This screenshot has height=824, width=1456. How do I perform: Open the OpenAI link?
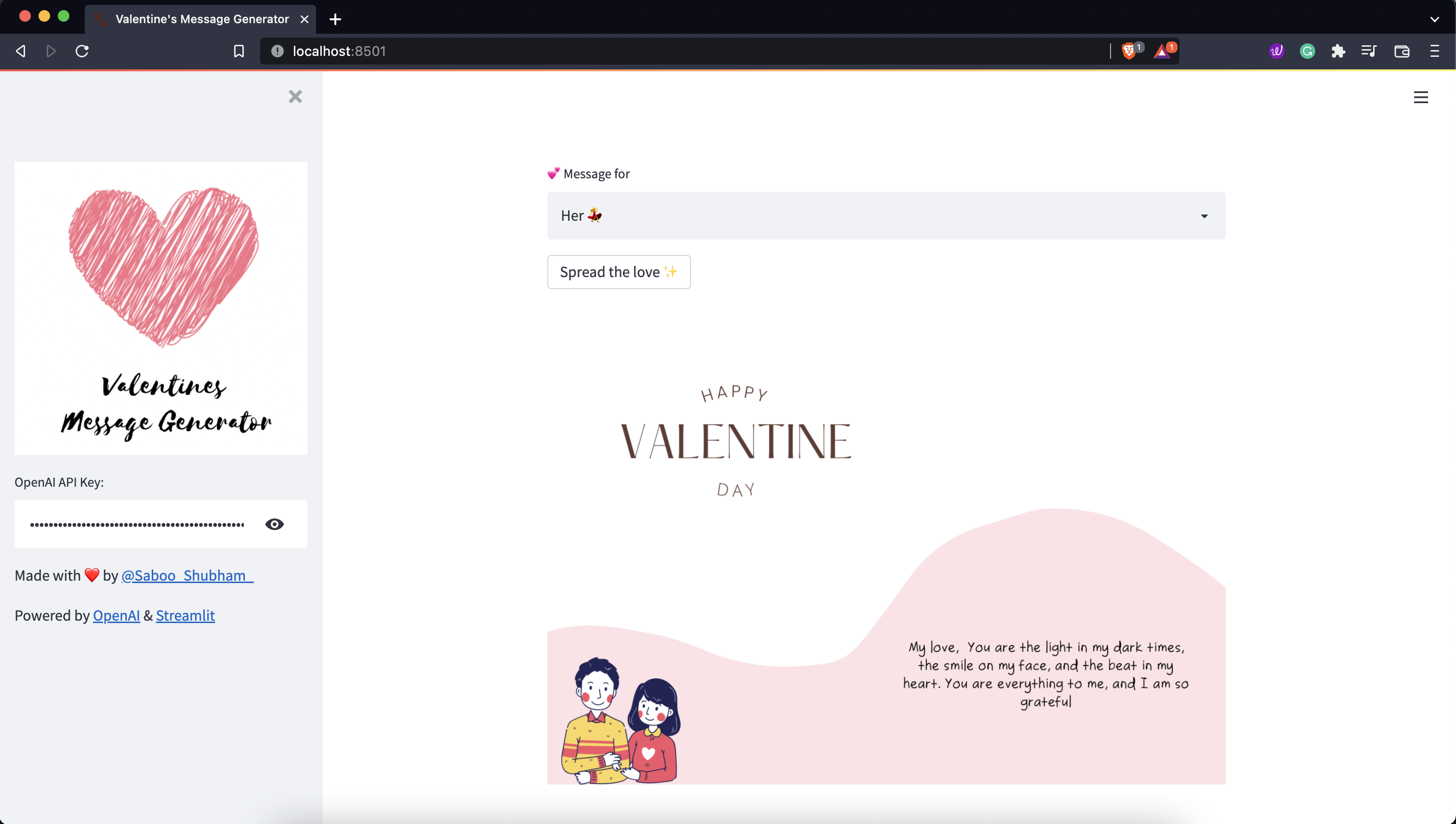tap(116, 615)
